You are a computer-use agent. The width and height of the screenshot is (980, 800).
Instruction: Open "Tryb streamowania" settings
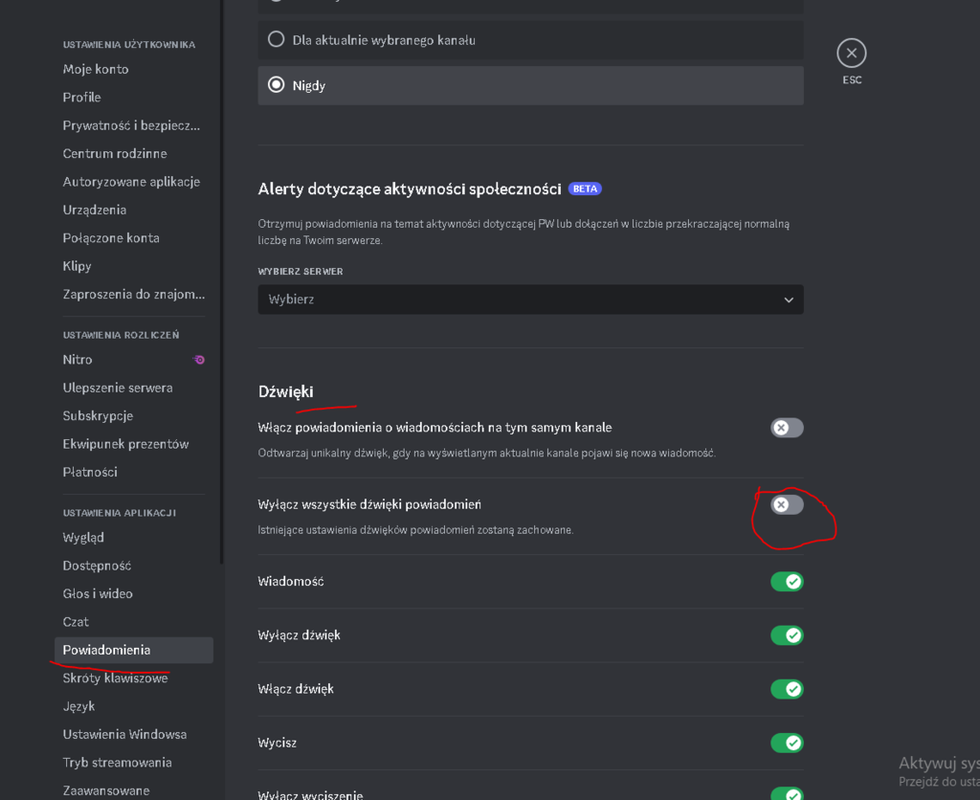coord(117,762)
